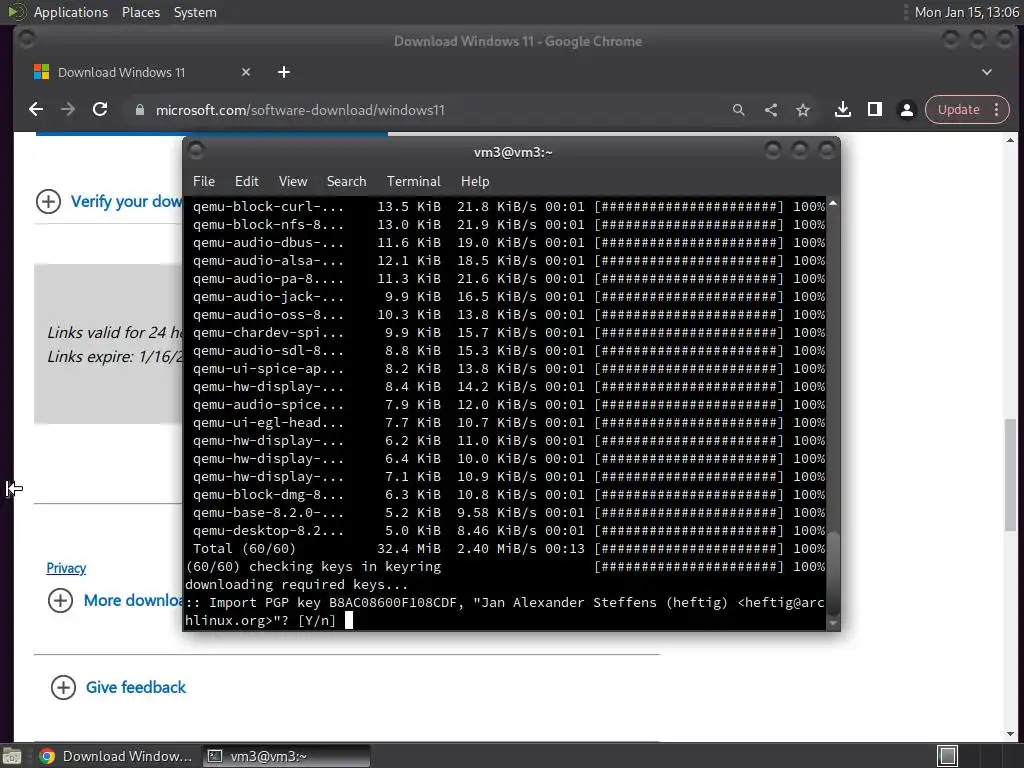Click the Chrome forward arrow
The height and width of the screenshot is (768, 1024).
tap(68, 110)
